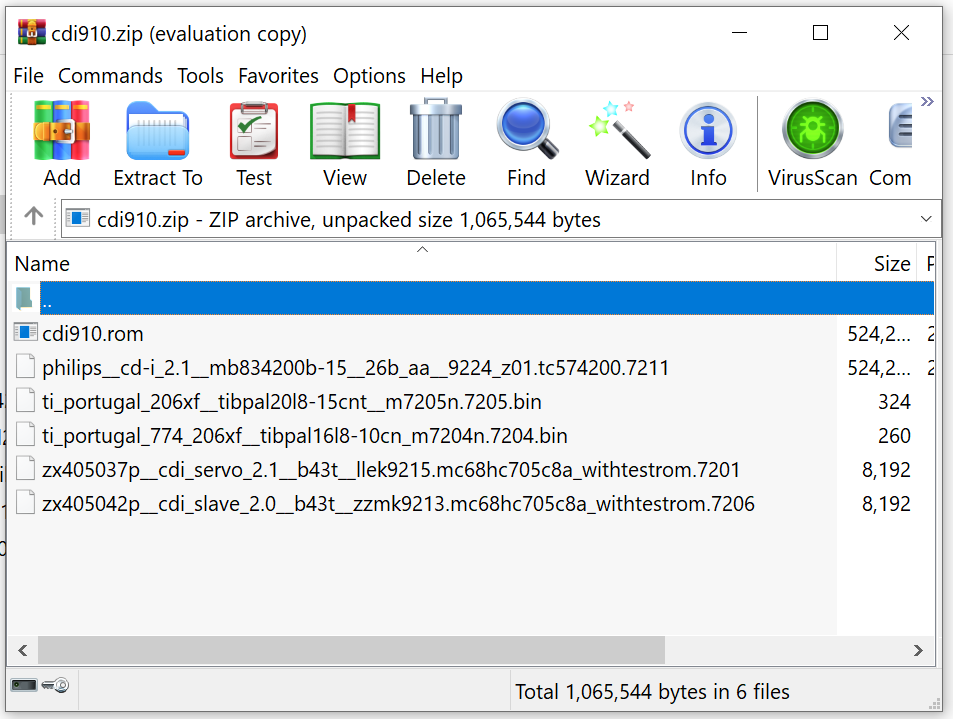This screenshot has width=953, height=719.
Task: Select zx405037p__cdi_servo_2.1 file name
Action: point(391,470)
